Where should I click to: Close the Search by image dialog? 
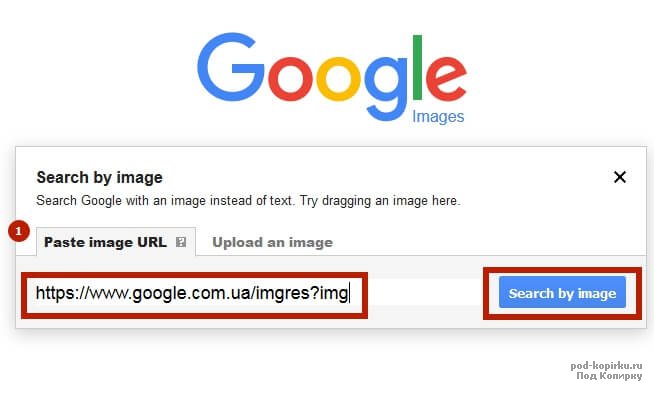tap(620, 177)
